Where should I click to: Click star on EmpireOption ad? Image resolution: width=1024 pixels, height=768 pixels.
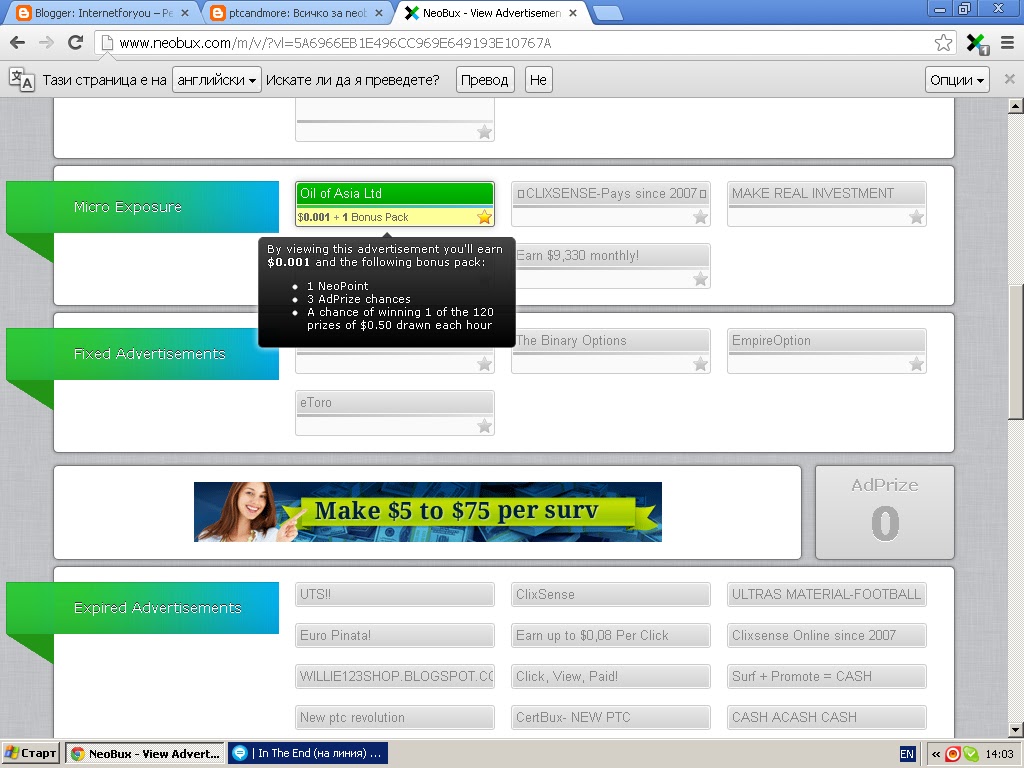click(916, 364)
